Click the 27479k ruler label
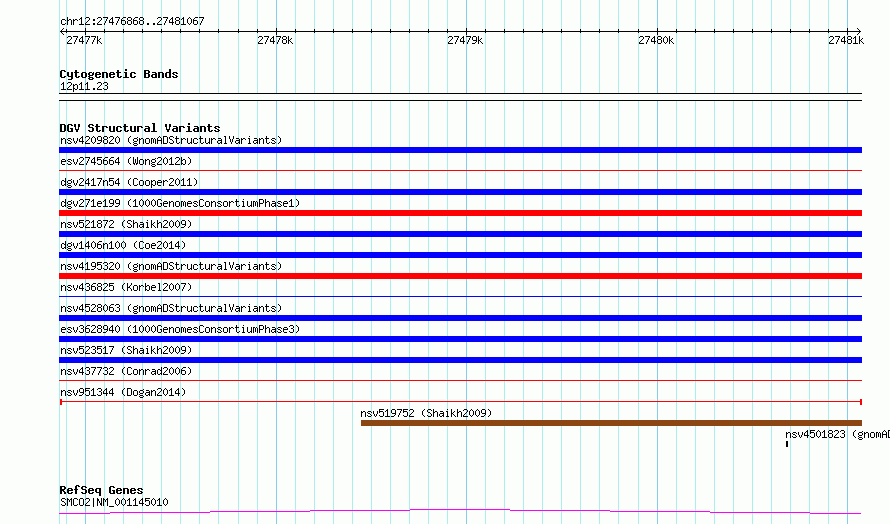This screenshot has height=524, width=890. click(465, 40)
